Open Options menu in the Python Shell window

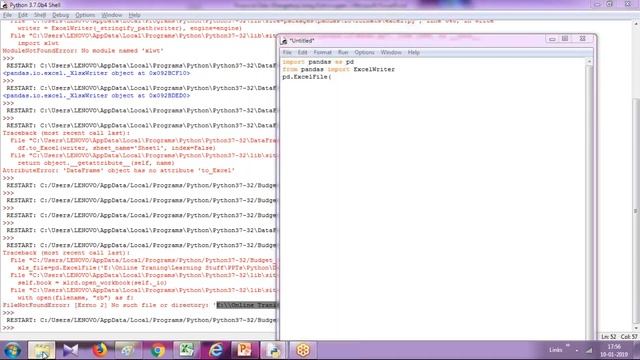[85, 15]
